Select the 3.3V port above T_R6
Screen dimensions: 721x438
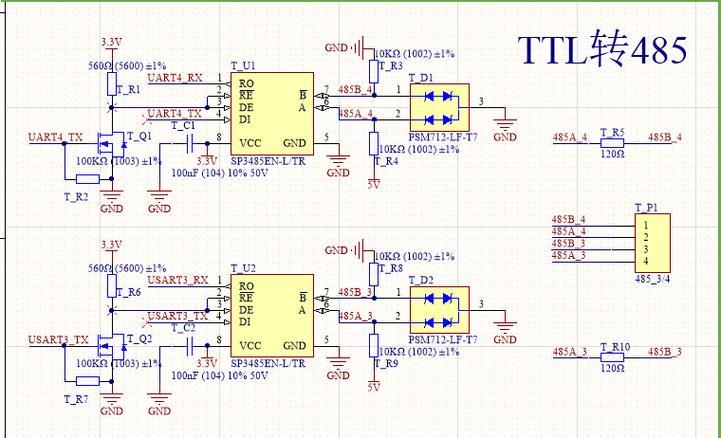click(111, 245)
